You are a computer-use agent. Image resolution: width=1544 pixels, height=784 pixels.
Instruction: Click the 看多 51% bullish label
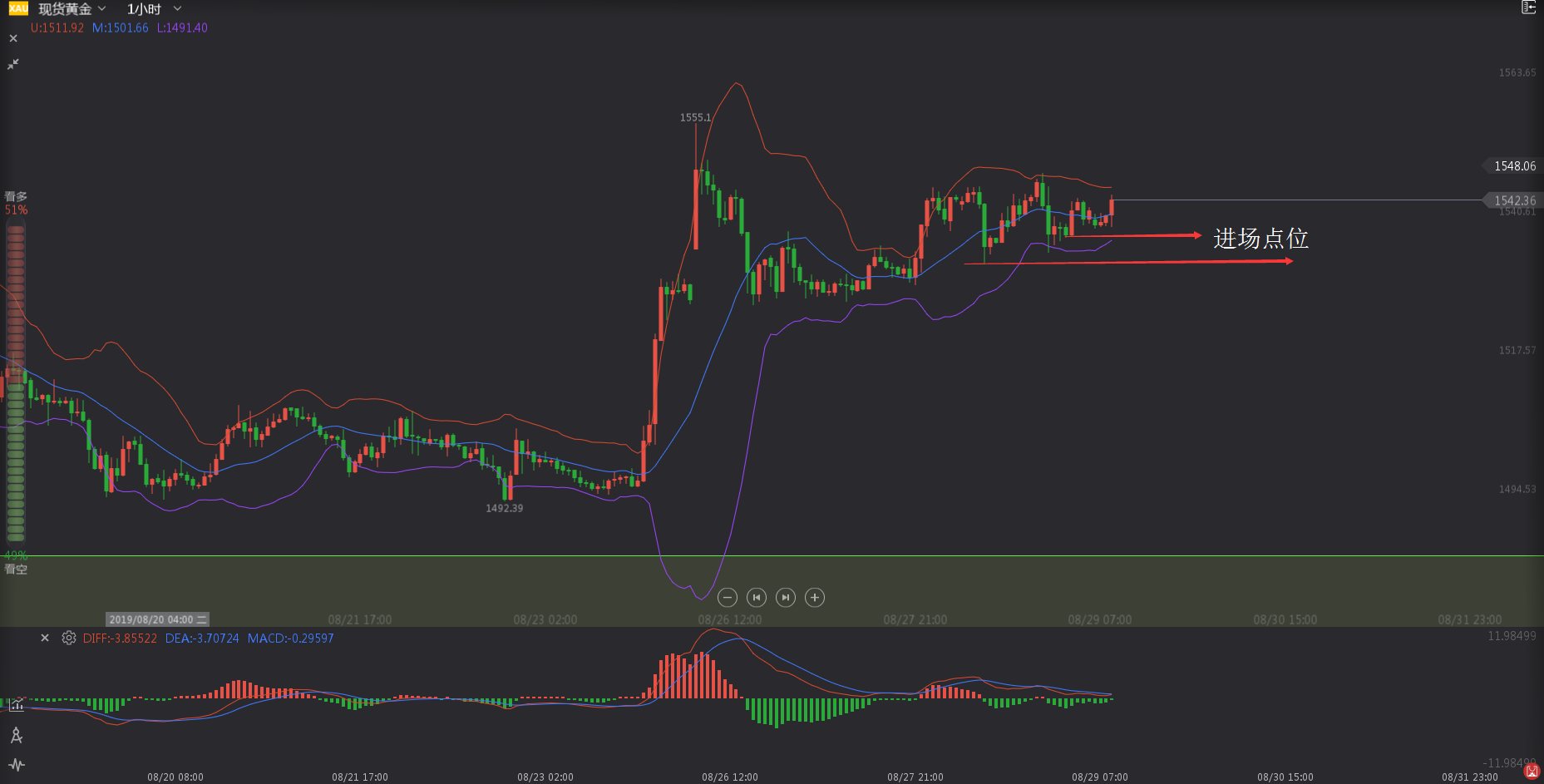tap(16, 203)
